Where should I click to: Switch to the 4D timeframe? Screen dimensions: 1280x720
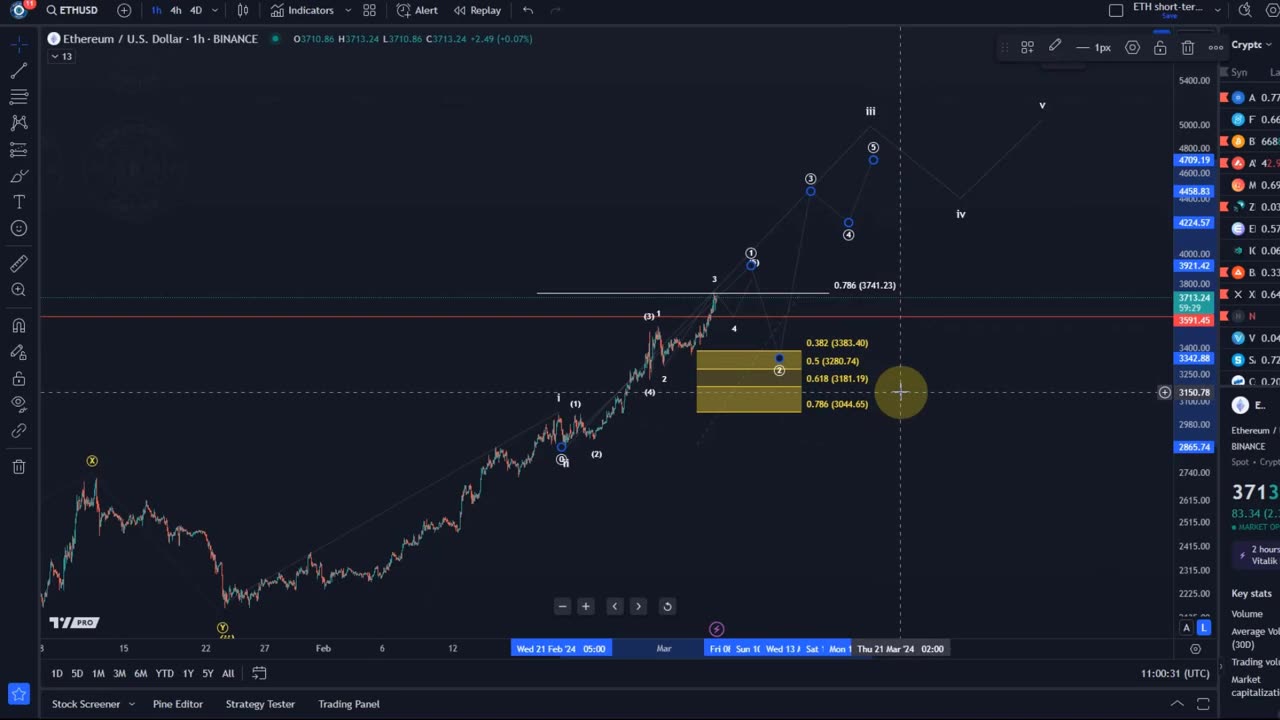(x=196, y=10)
